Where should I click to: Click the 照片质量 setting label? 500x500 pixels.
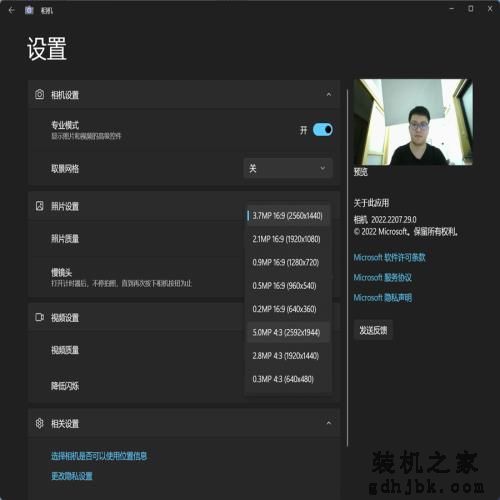(65, 239)
